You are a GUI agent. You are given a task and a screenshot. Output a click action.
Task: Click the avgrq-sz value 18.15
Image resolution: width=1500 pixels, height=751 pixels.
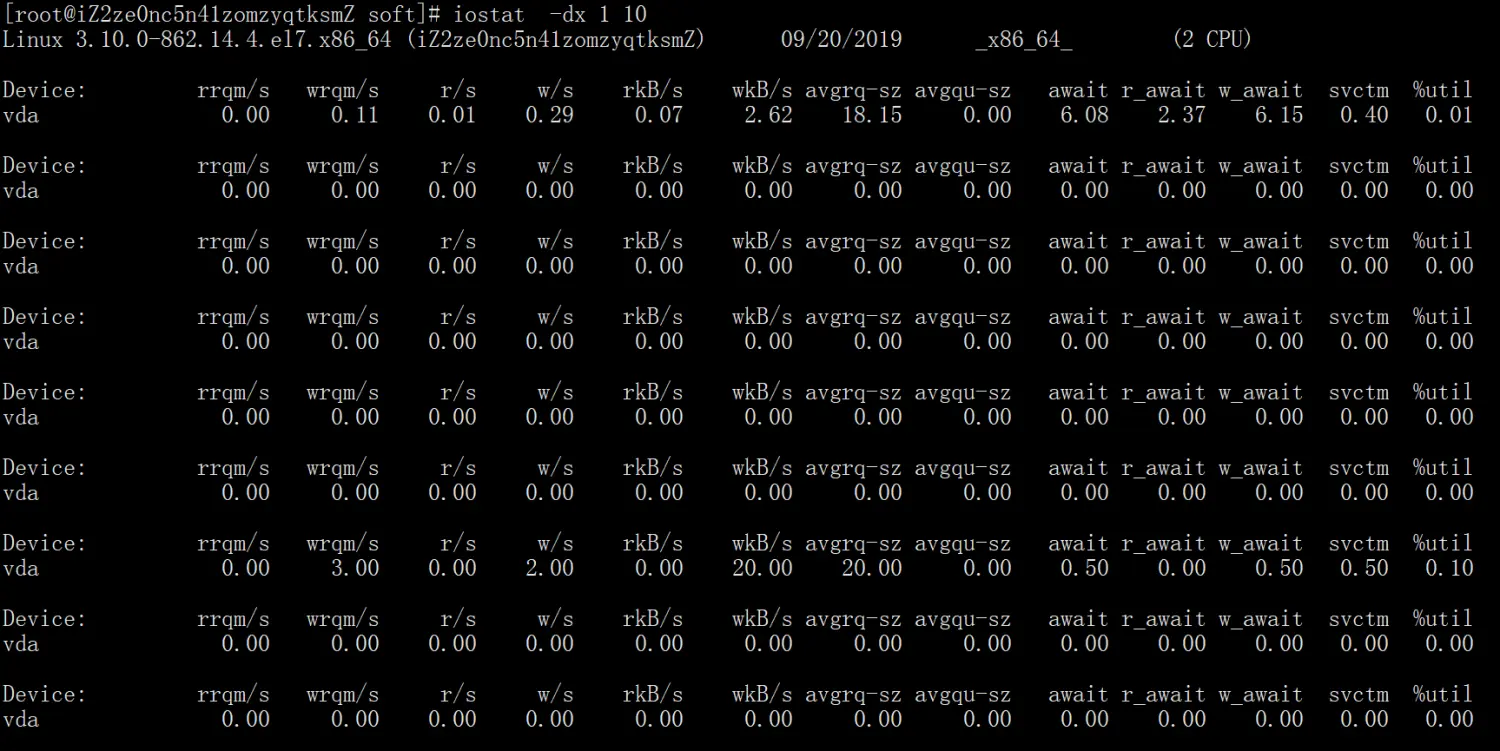(x=871, y=115)
